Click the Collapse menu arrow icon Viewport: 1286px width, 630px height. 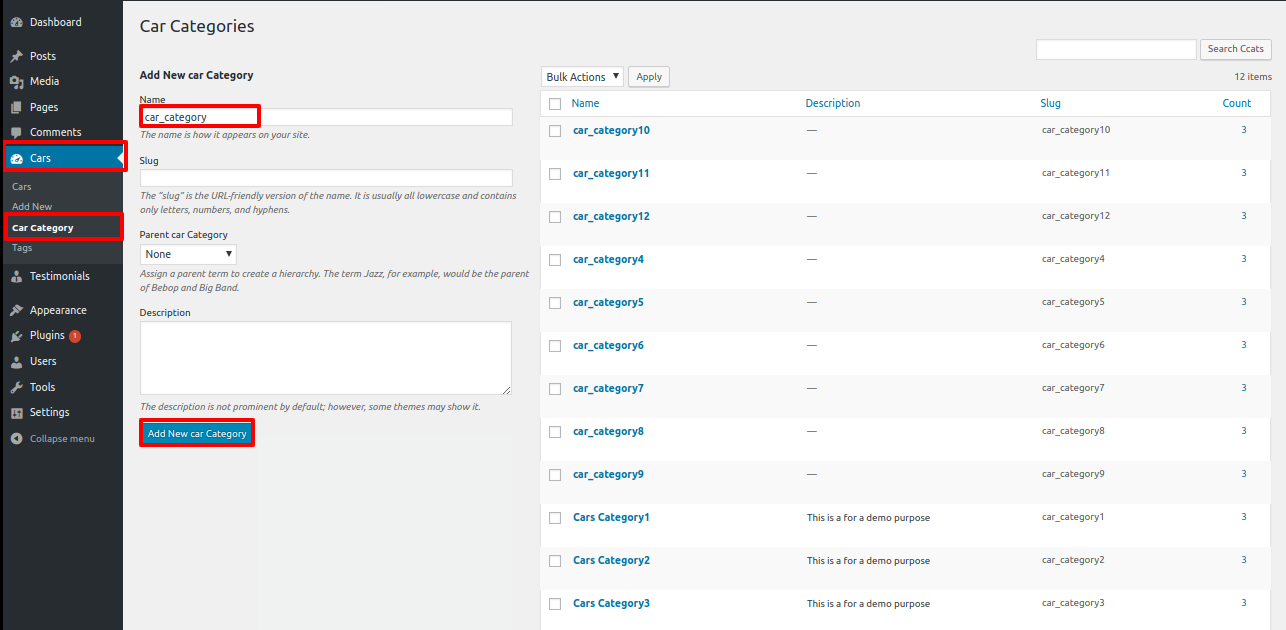click(x=16, y=439)
